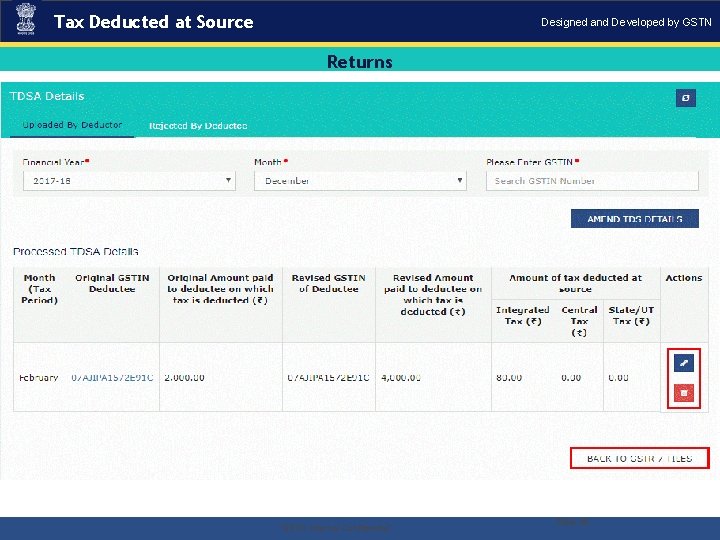Click the Central Tax column header
720x540 pixels.
(x=579, y=321)
